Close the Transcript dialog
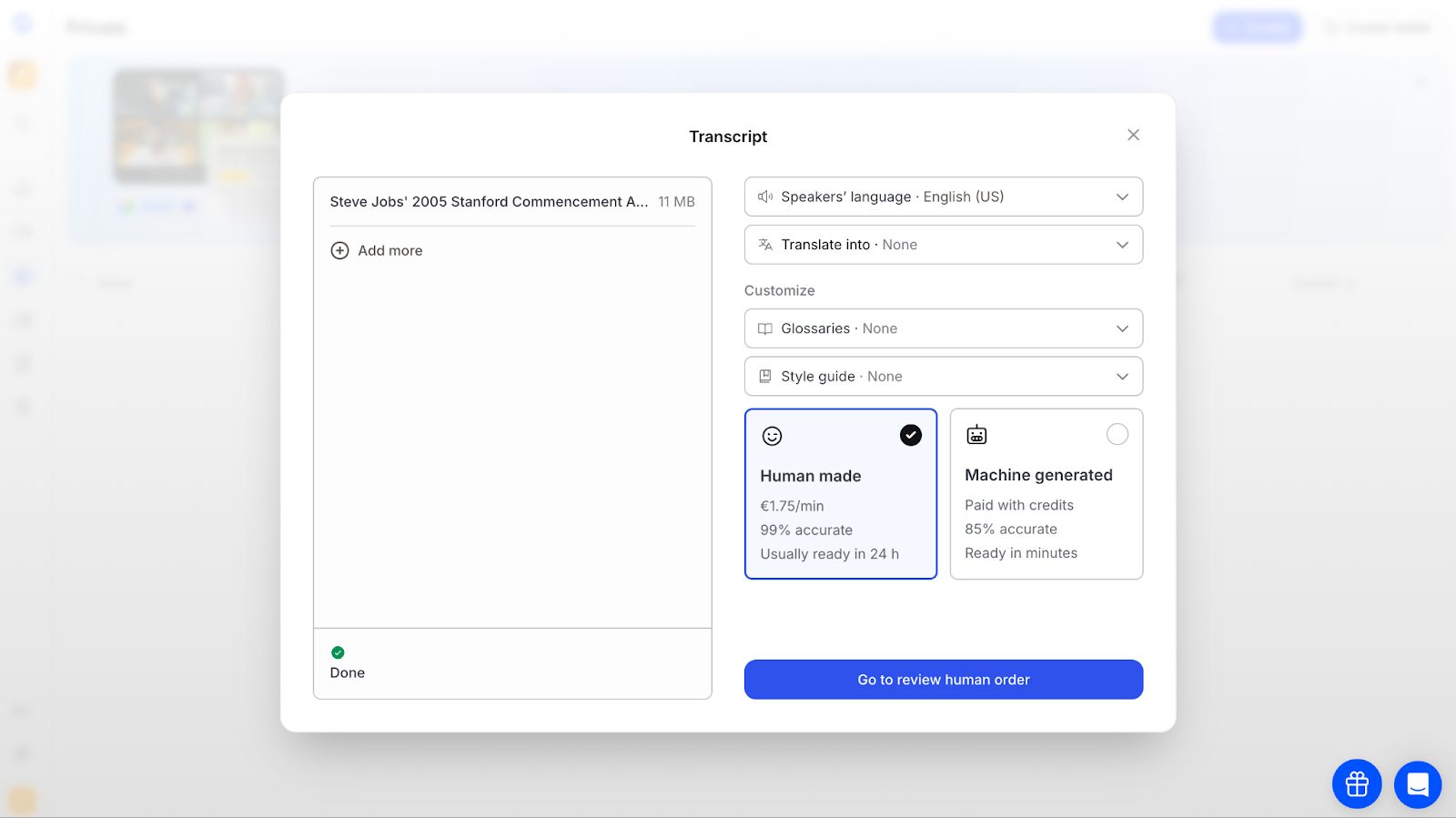The image size is (1456, 818). pos(1133,135)
